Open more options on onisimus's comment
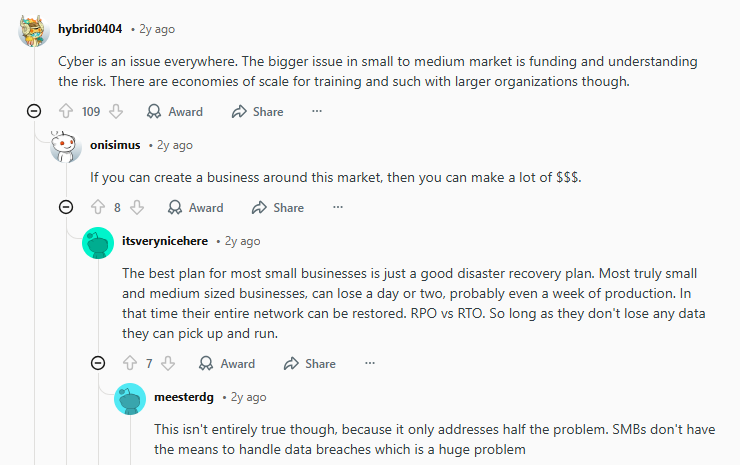Viewport: 740px width, 465px height. 338,208
